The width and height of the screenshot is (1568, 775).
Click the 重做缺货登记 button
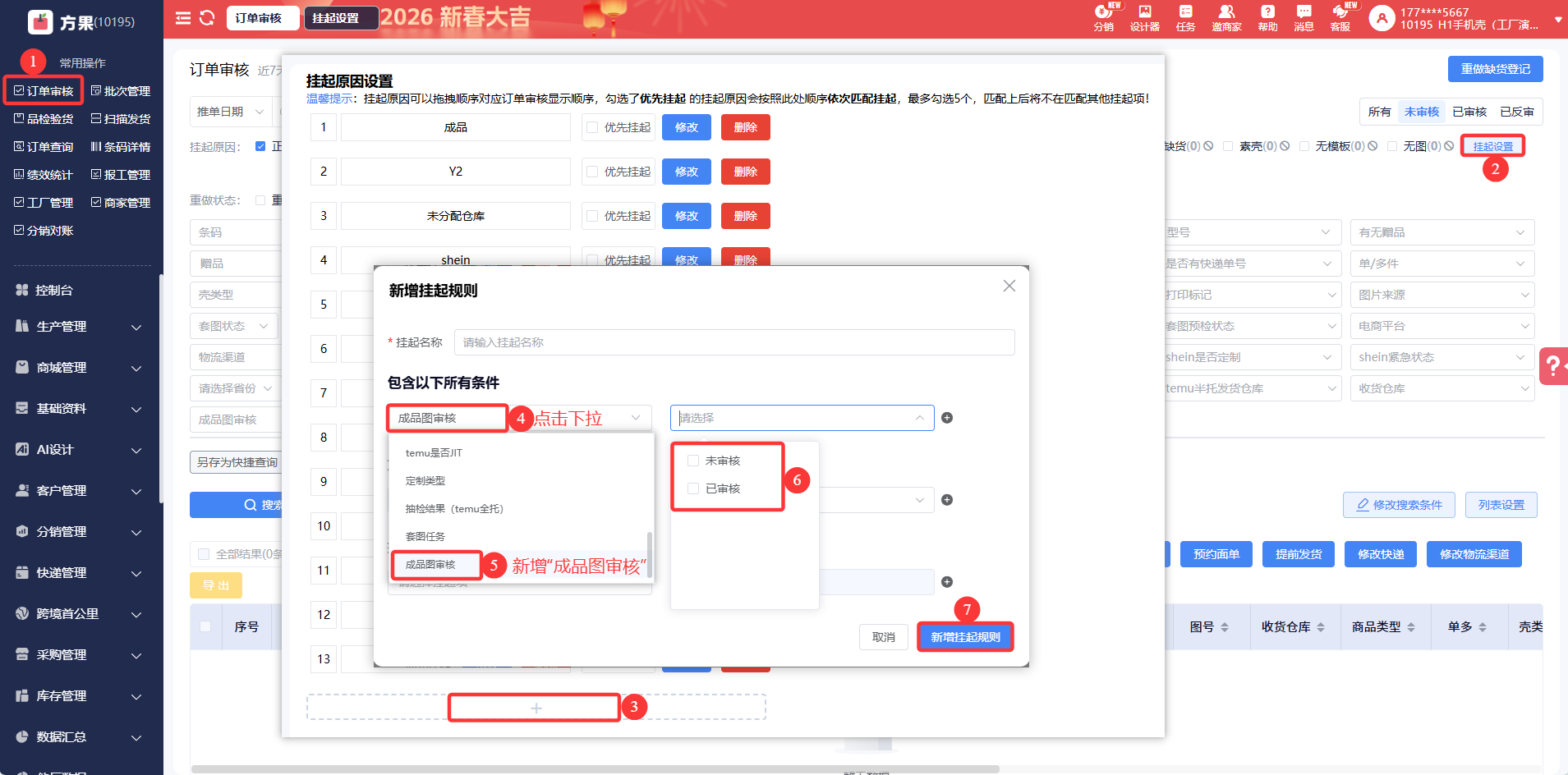pos(1496,69)
